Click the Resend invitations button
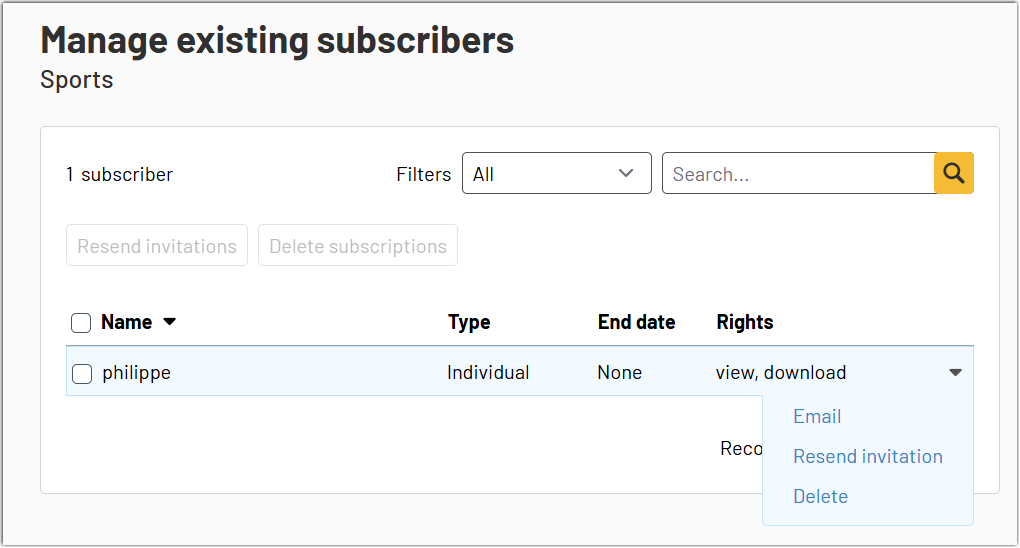Screen dimensions: 1020x548 click(x=157, y=246)
